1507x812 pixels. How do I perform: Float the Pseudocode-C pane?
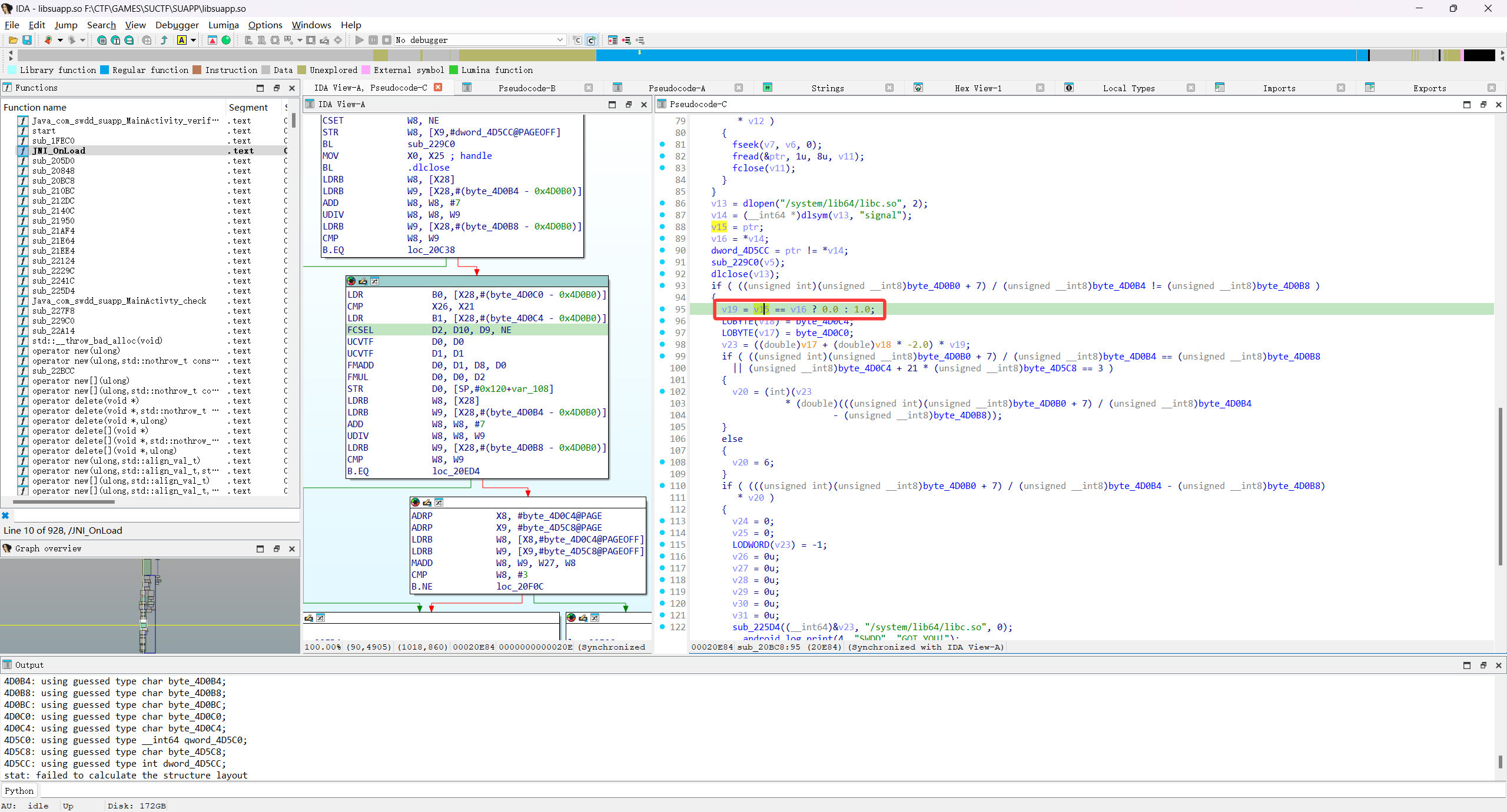pos(1483,104)
